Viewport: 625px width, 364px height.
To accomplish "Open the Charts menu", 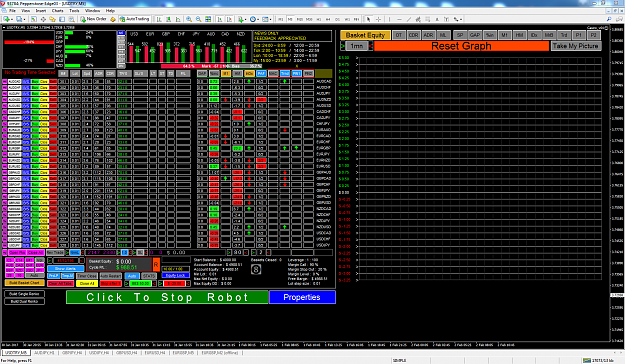I will (57, 10).
